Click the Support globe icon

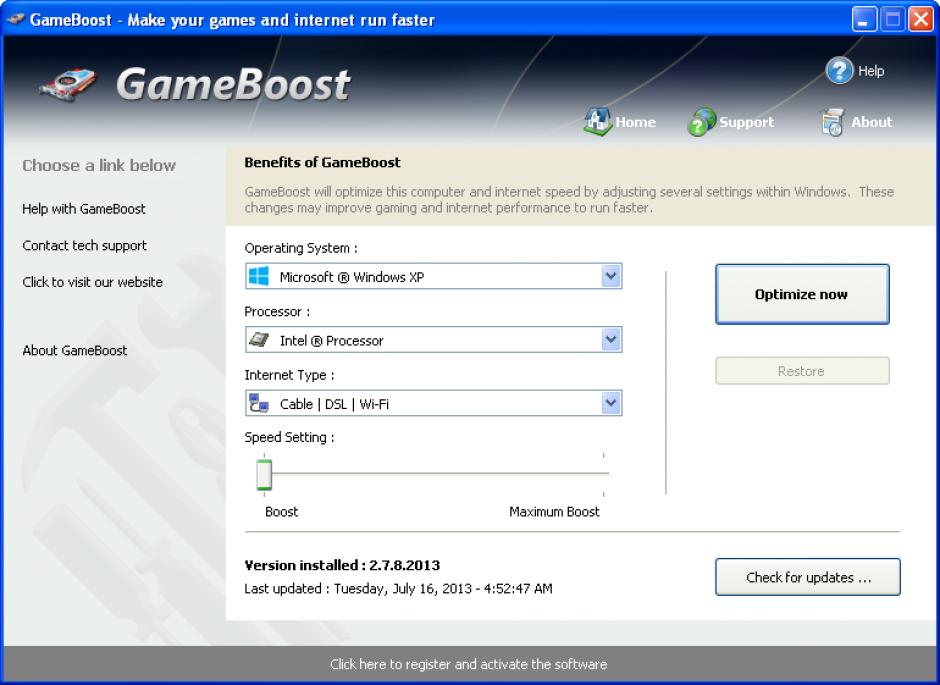point(701,122)
